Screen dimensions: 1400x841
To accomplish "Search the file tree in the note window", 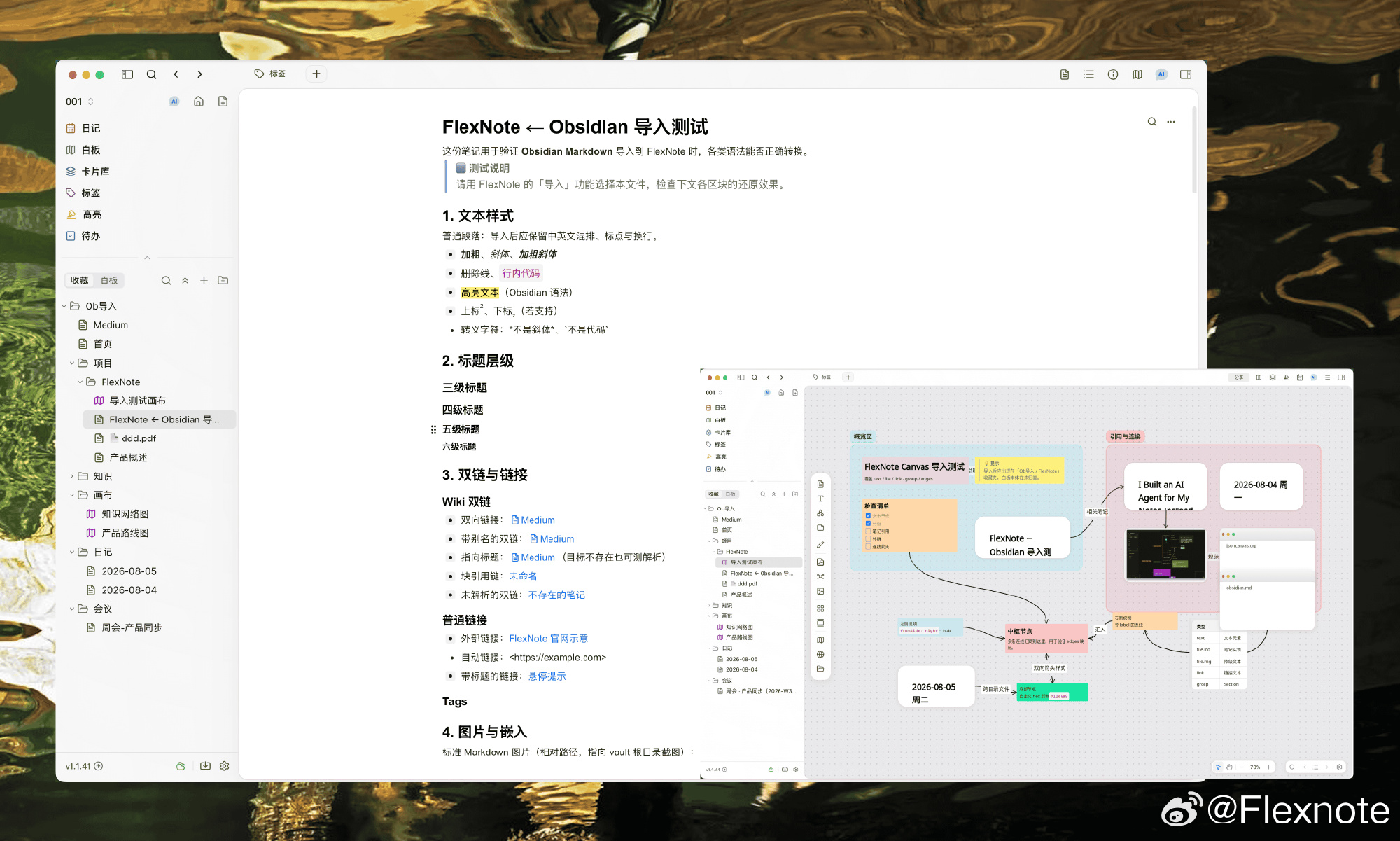I will (166, 280).
